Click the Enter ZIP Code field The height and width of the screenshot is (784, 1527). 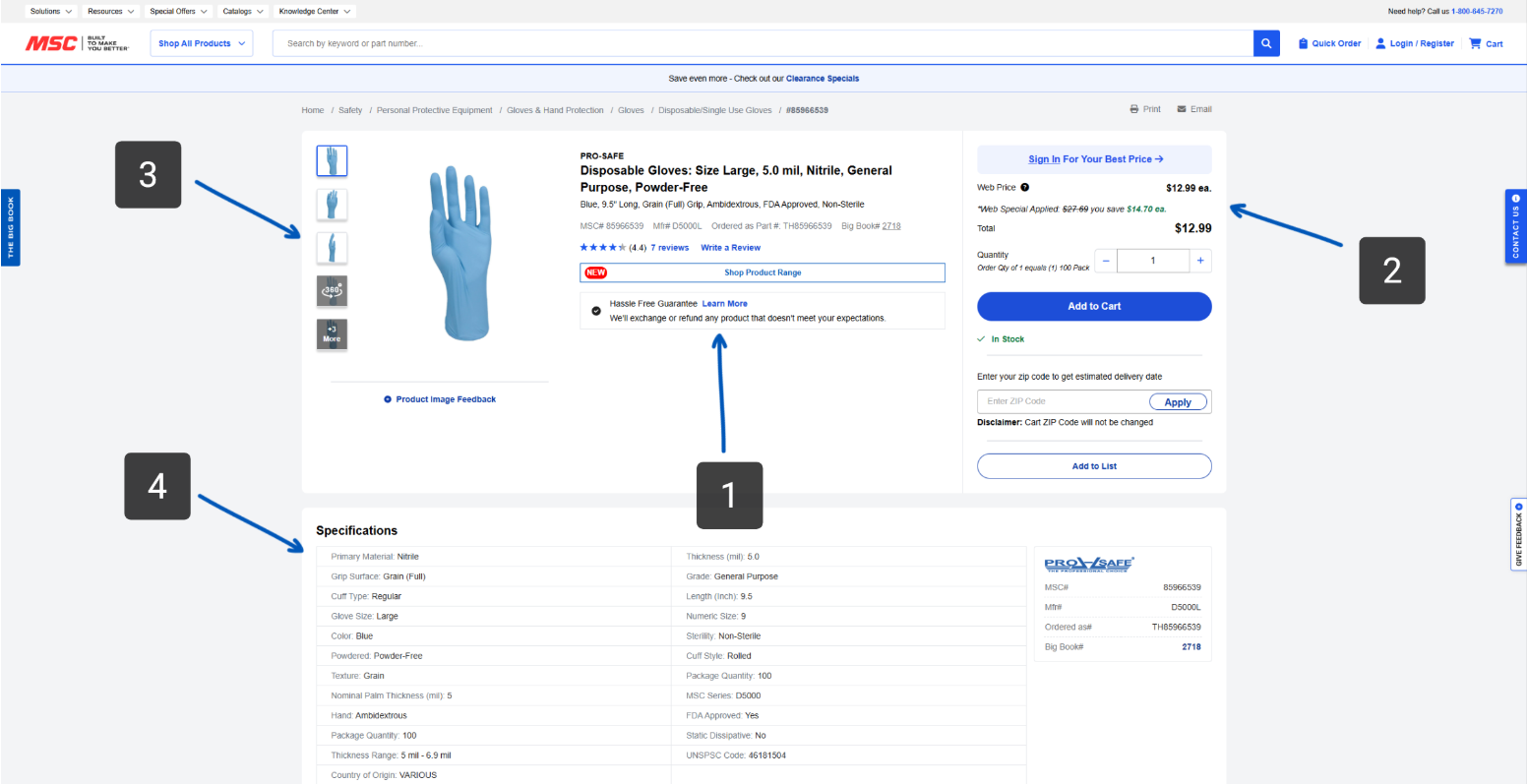[x=1063, y=401]
